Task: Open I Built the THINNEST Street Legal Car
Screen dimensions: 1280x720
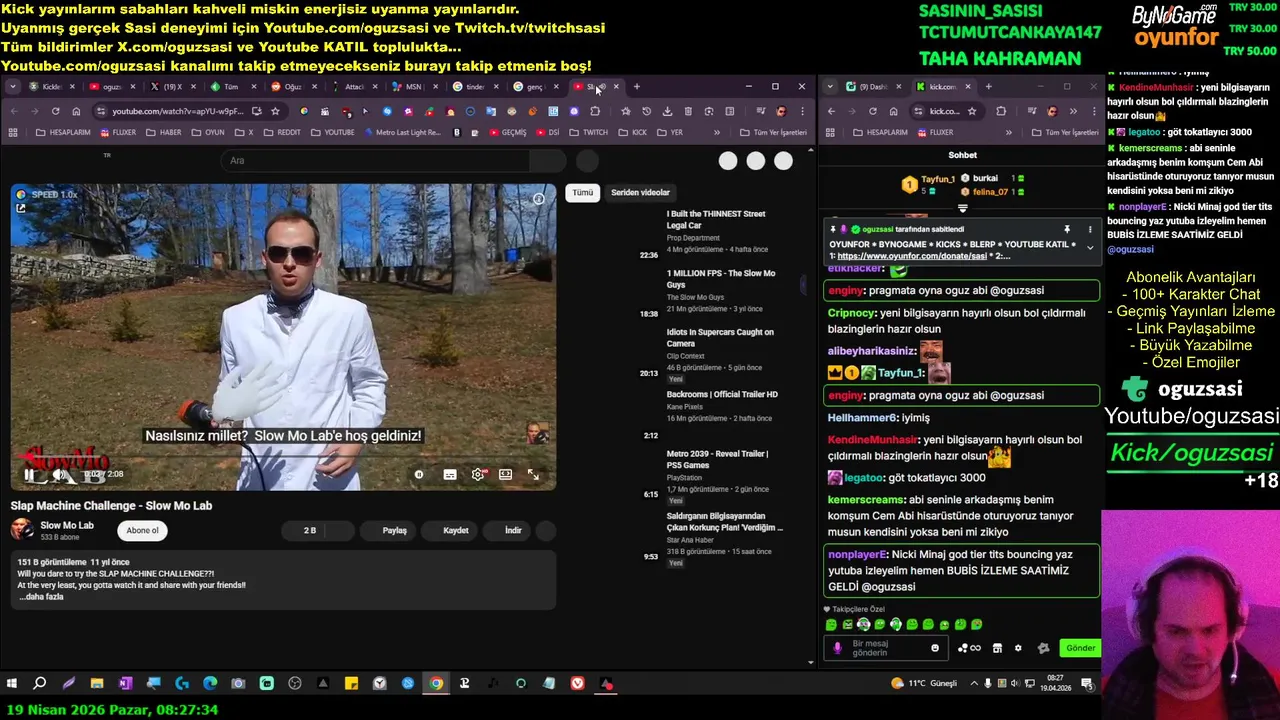Action: pos(716,219)
